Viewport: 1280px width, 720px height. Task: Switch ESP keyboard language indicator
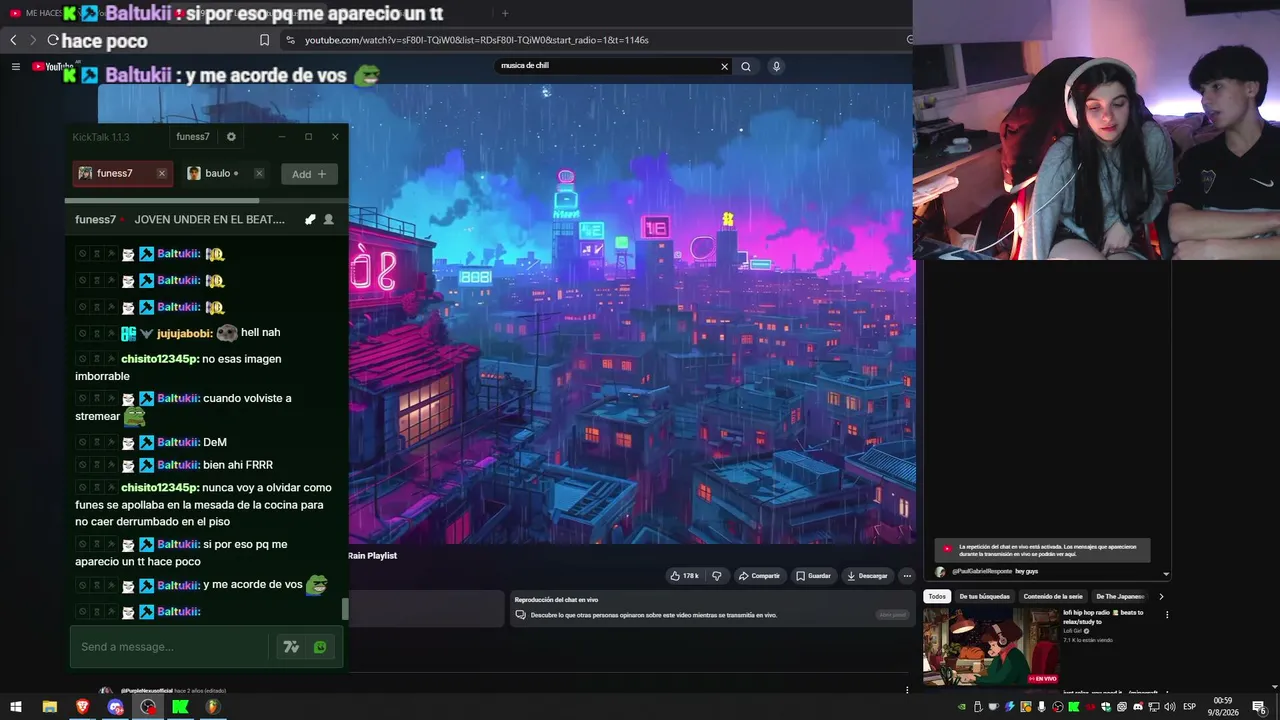[x=1190, y=707]
